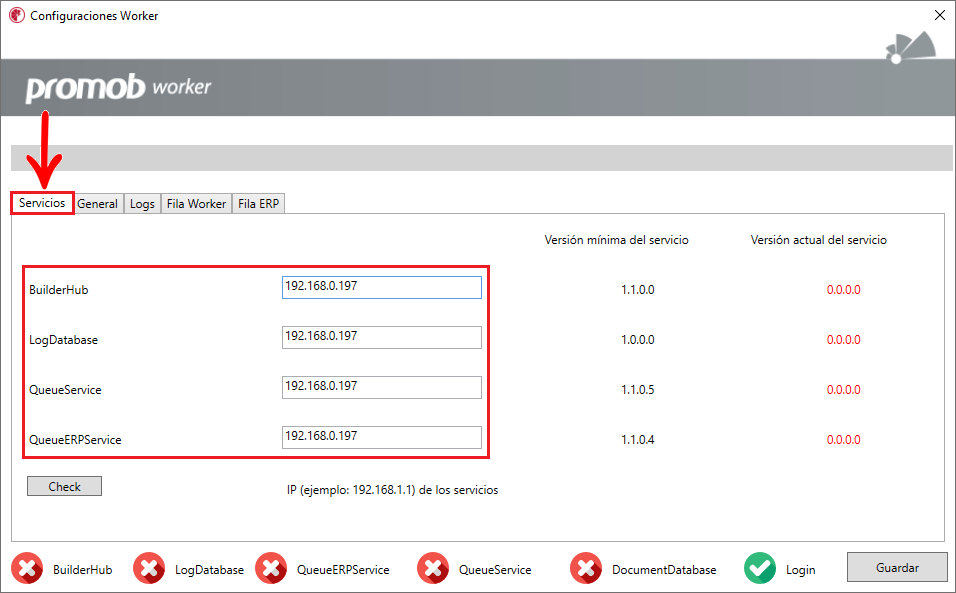Save settings with the Guardar button
The image size is (956, 593).
(897, 567)
